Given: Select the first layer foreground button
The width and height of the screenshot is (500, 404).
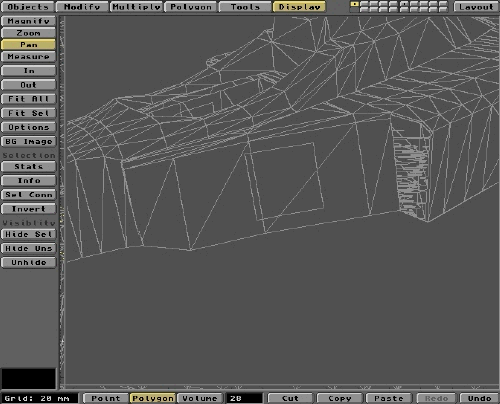Looking at the screenshot, I should [355, 4].
